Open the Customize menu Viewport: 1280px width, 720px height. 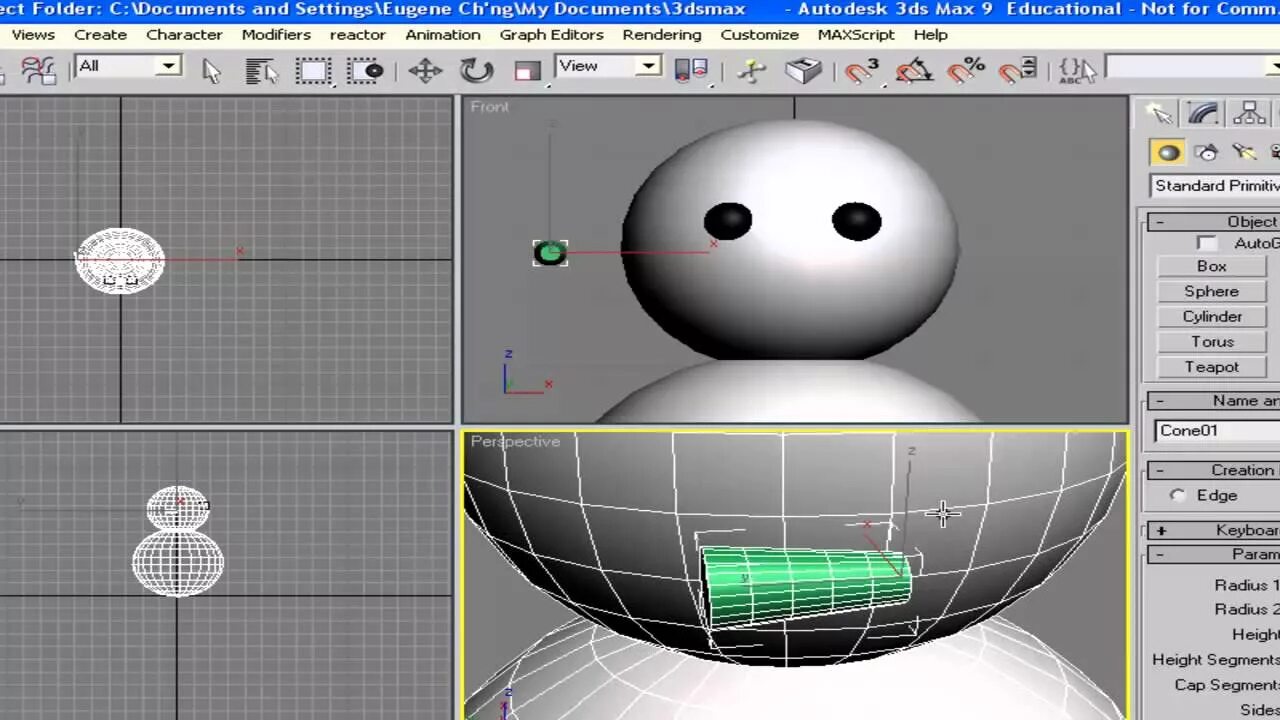(x=759, y=34)
